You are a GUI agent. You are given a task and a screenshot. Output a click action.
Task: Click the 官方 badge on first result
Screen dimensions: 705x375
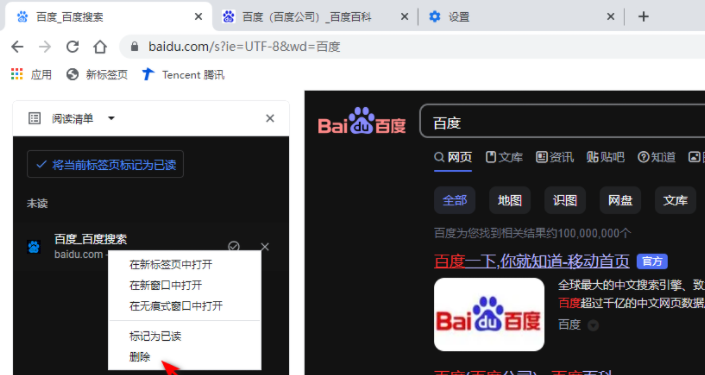(652, 261)
